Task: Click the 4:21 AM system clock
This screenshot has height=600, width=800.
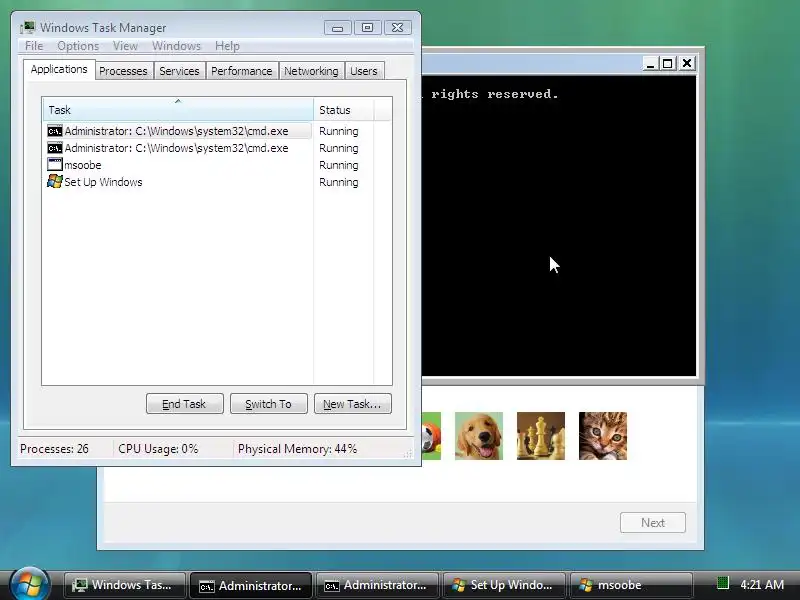Action: click(762, 585)
